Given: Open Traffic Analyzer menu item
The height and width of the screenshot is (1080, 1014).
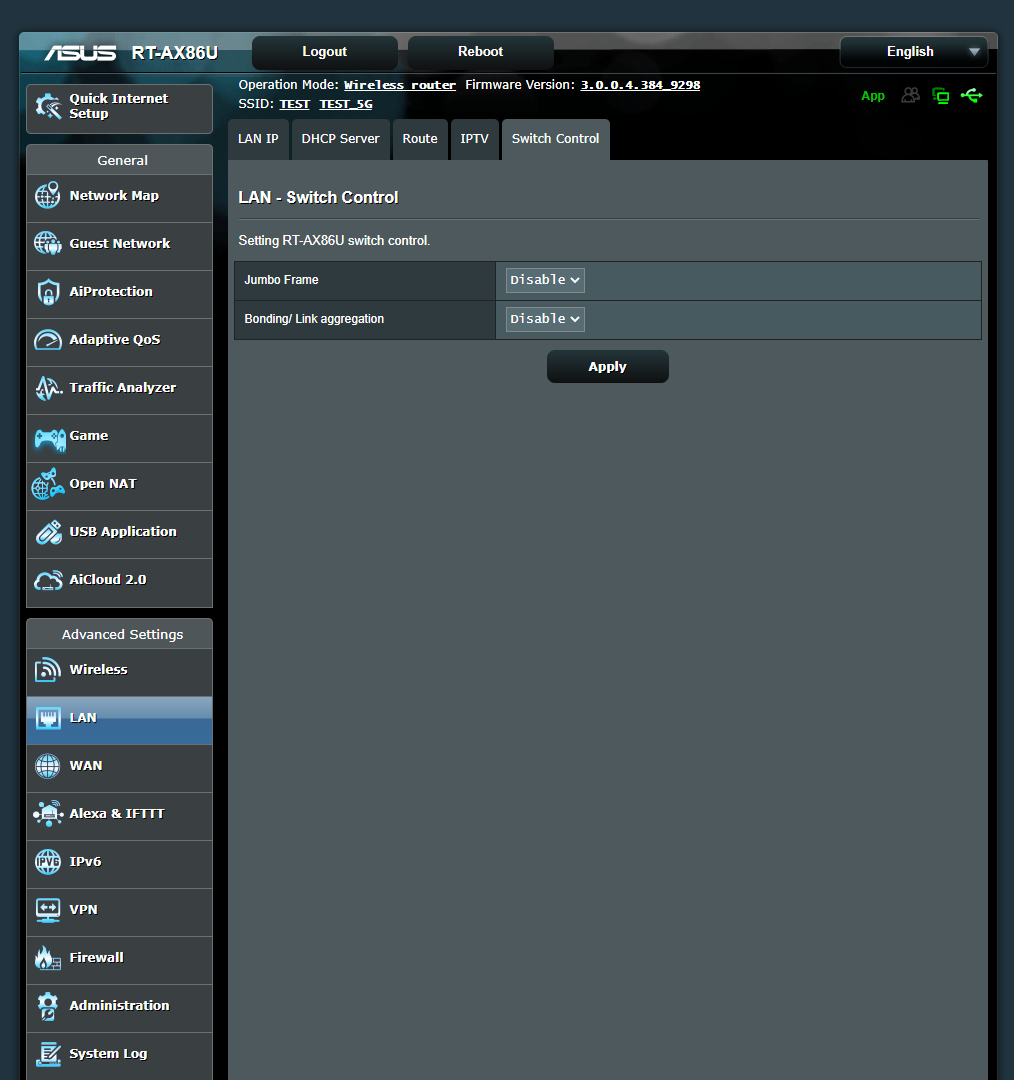Looking at the screenshot, I should (119, 391).
